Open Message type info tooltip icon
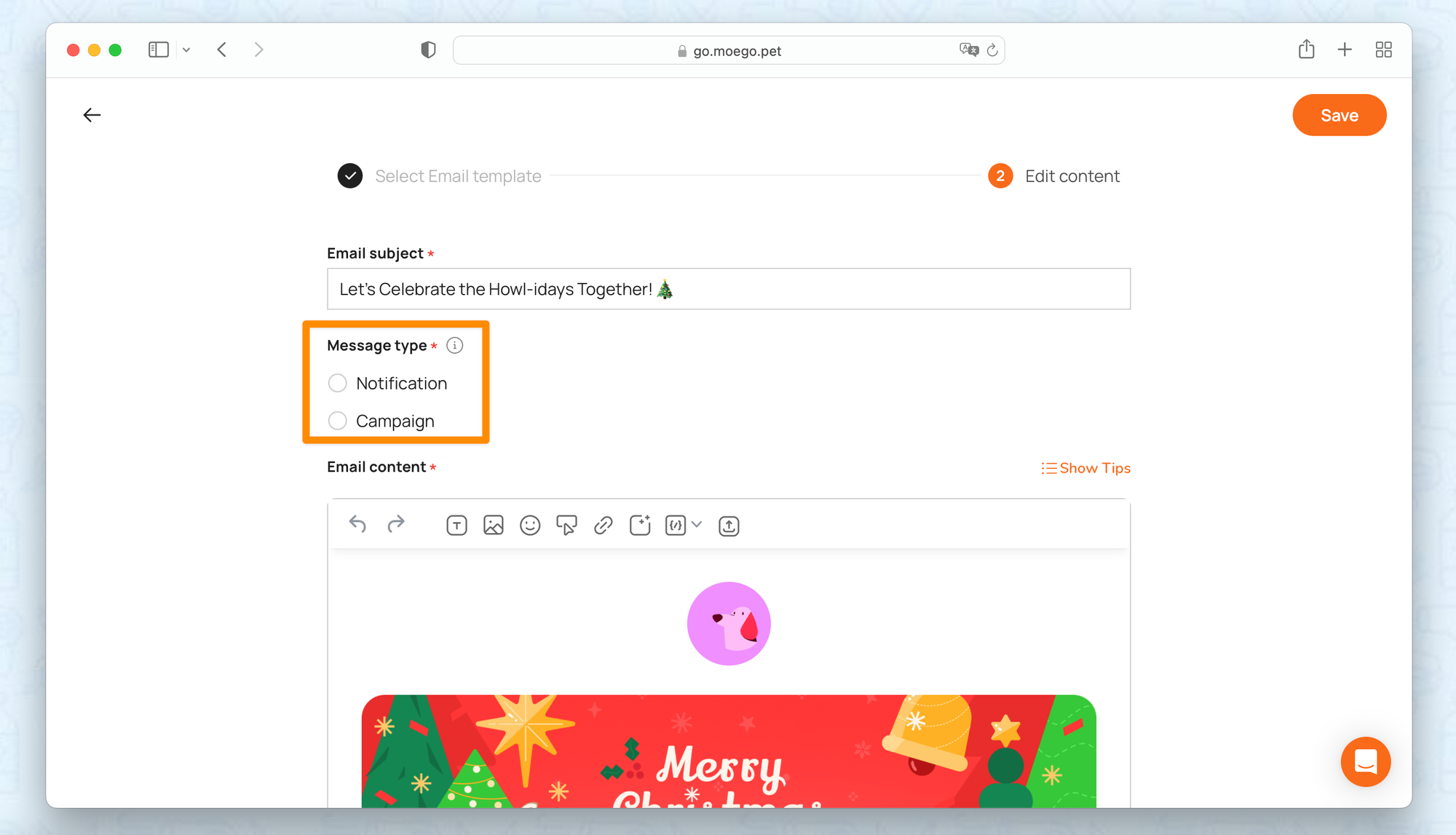The width and height of the screenshot is (1456, 835). click(x=454, y=346)
